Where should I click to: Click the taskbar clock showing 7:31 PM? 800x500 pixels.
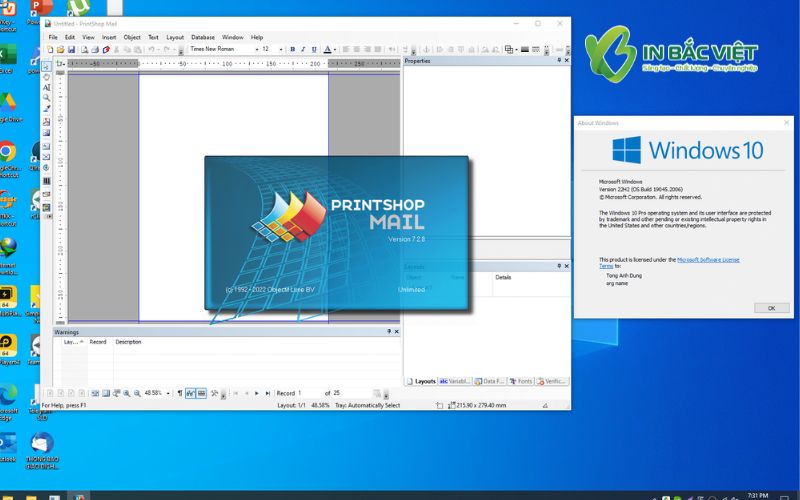coord(758,495)
